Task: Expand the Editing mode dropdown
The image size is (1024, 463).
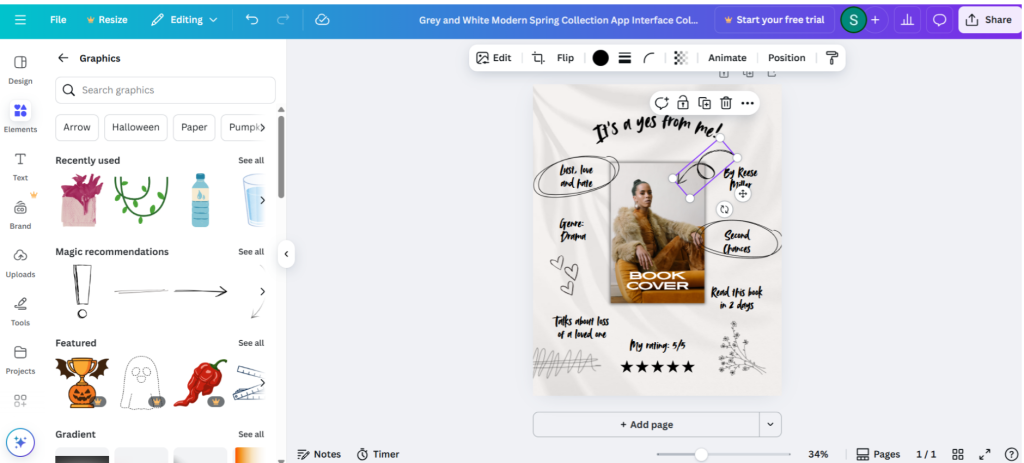Action: pyautogui.click(x=185, y=20)
